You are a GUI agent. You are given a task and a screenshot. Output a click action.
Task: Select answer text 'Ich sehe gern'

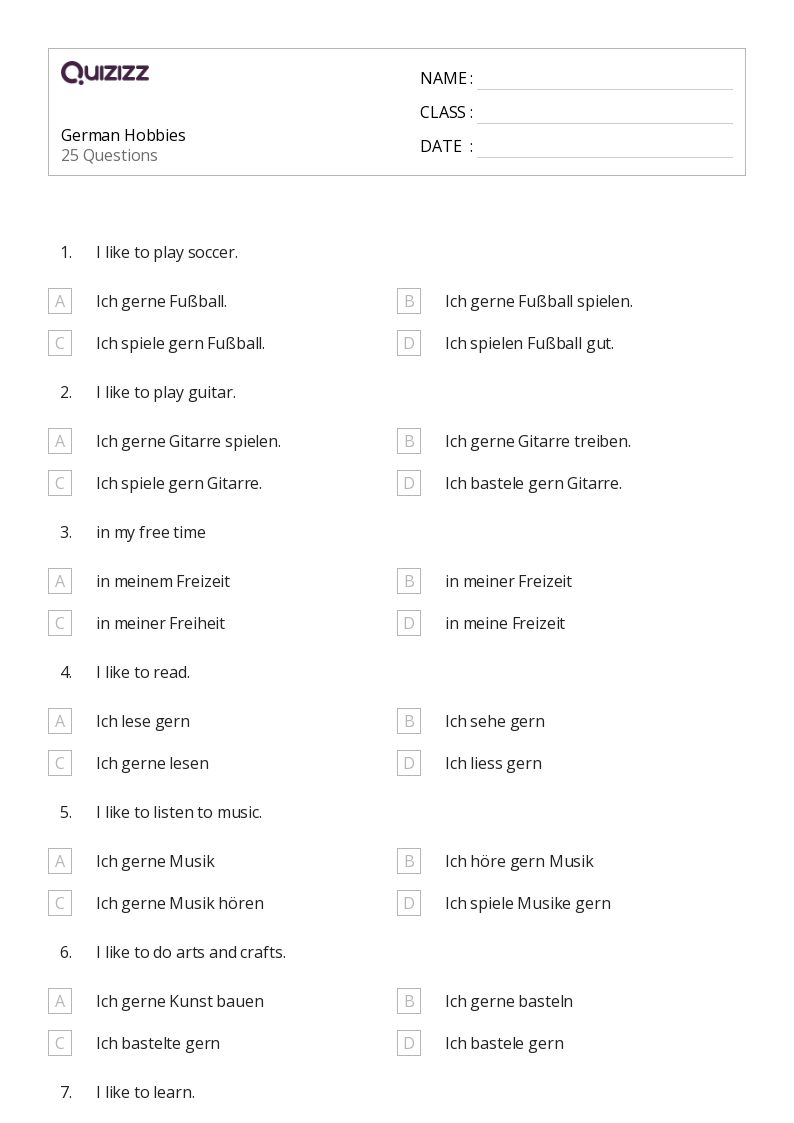495,722
